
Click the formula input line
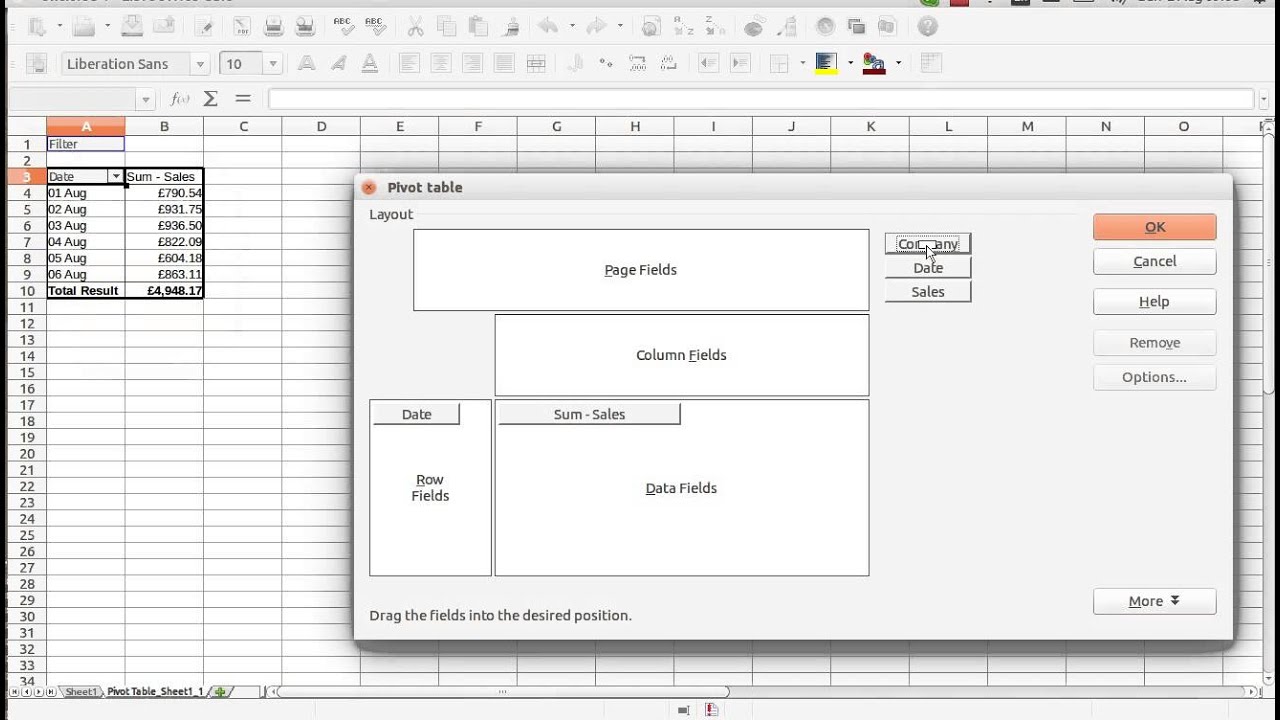(x=760, y=99)
